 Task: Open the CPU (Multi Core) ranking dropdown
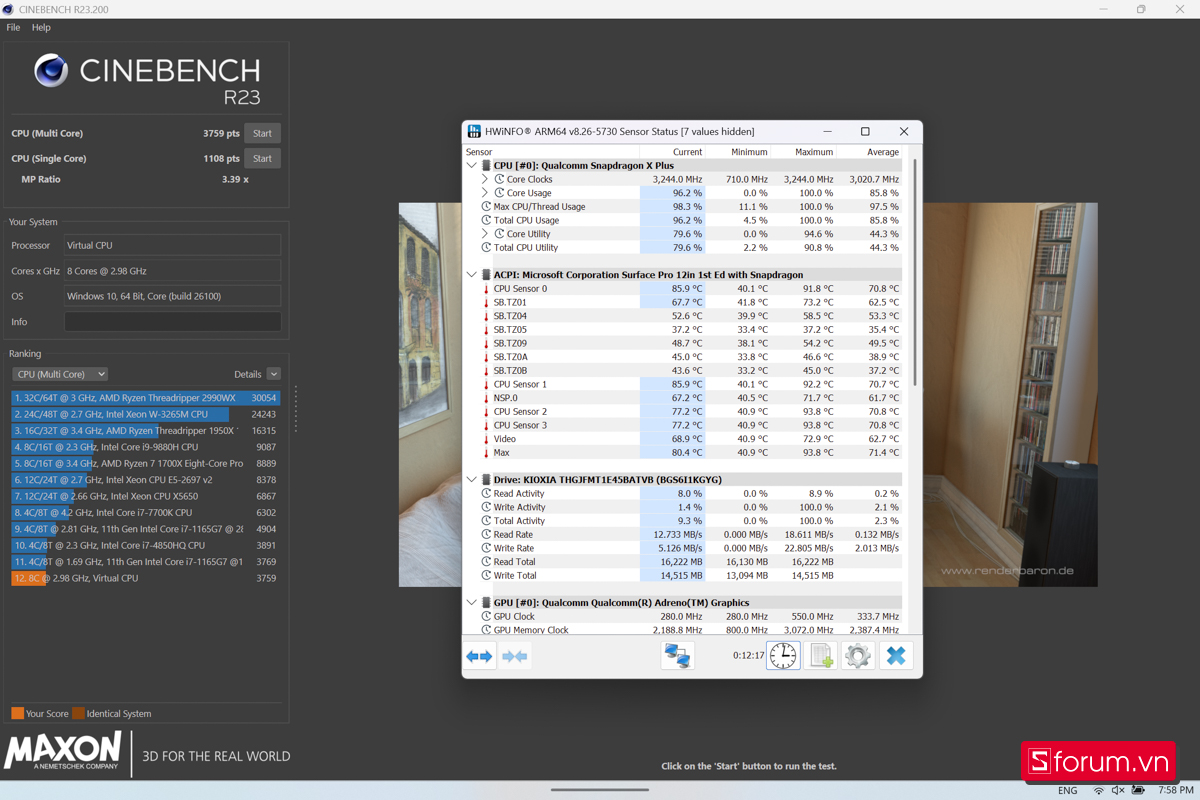tap(60, 374)
